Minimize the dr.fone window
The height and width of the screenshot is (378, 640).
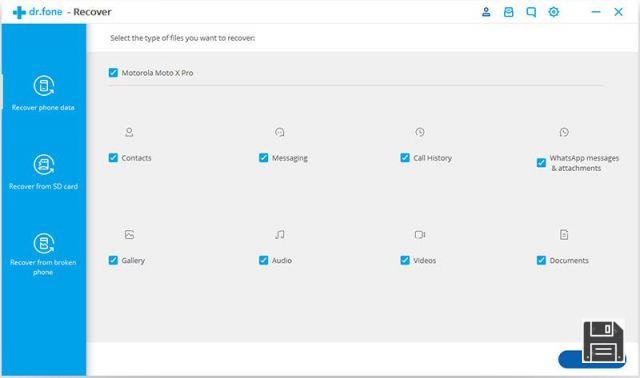[596, 12]
